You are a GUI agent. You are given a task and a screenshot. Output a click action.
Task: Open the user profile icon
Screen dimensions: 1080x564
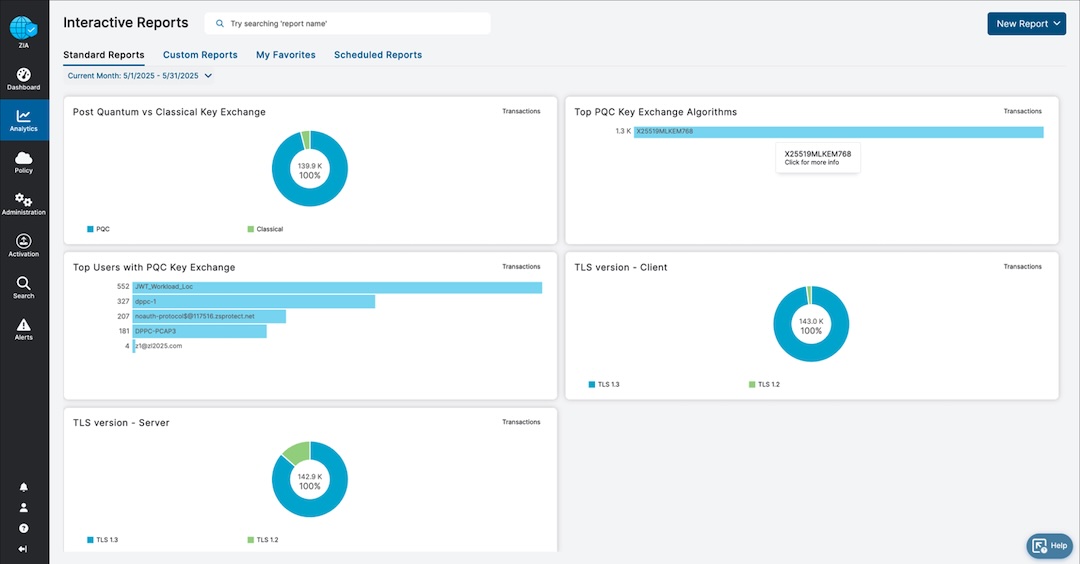pos(24,508)
